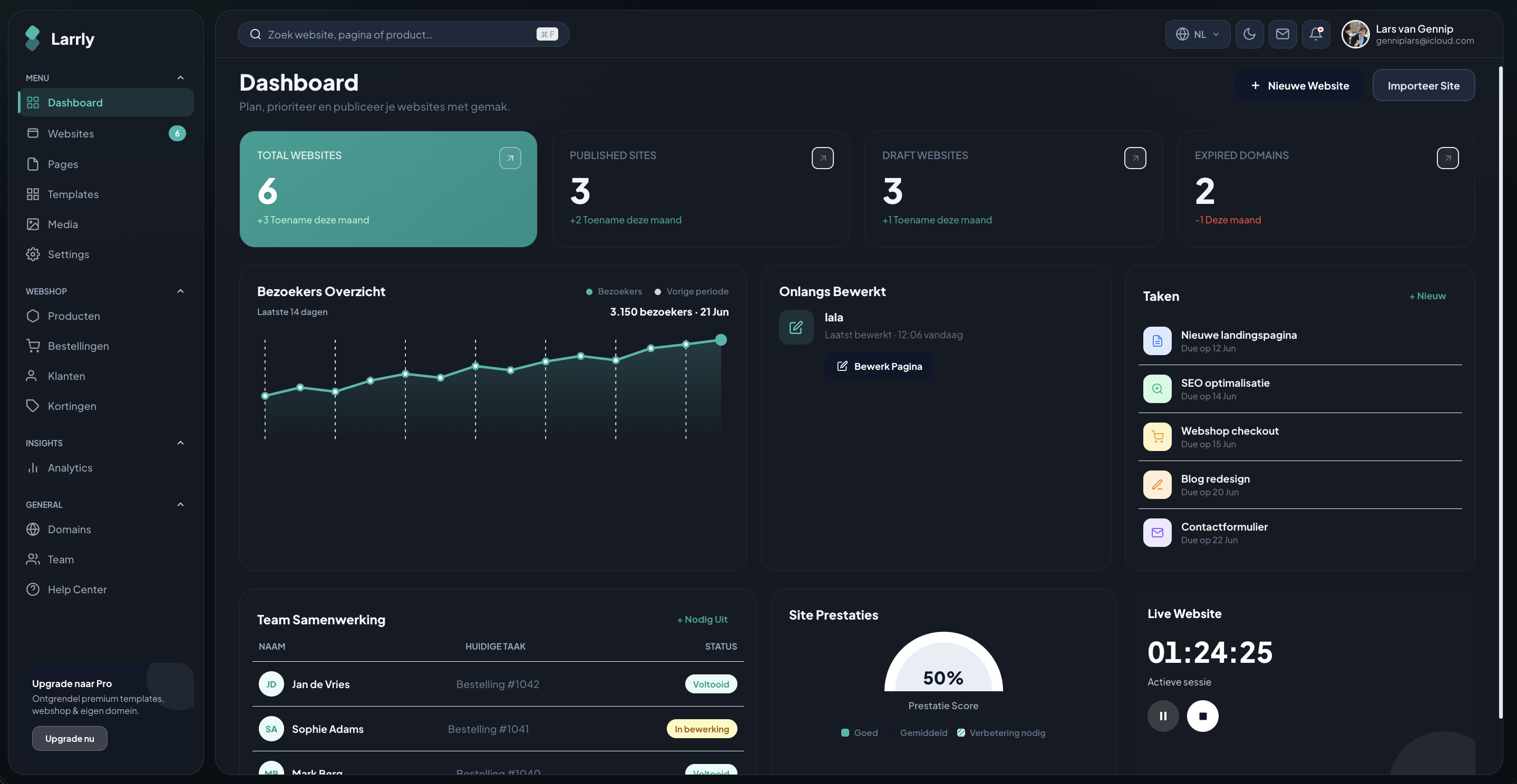Open Published Sites card arrow icon
This screenshot has width=1517, height=784.
[823, 158]
